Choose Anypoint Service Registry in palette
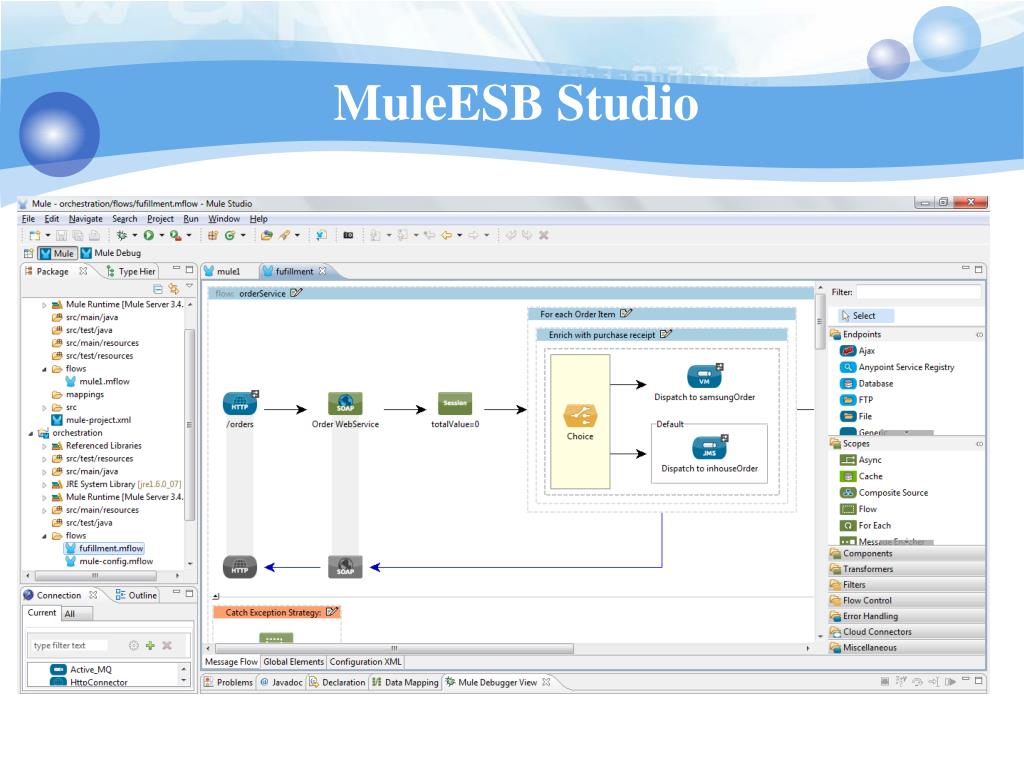1024x768 pixels. tap(897, 367)
